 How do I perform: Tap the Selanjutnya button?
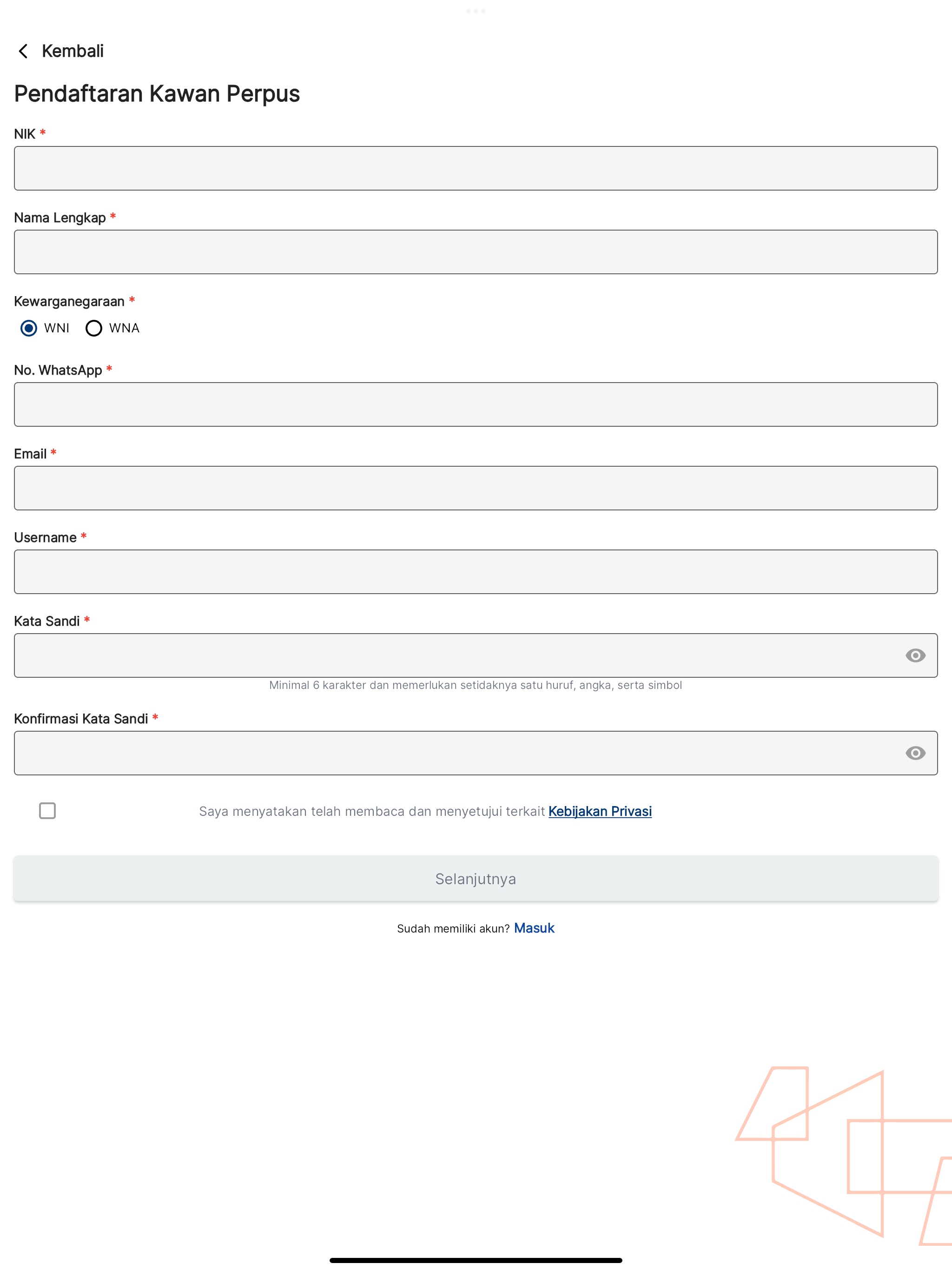pos(476,879)
